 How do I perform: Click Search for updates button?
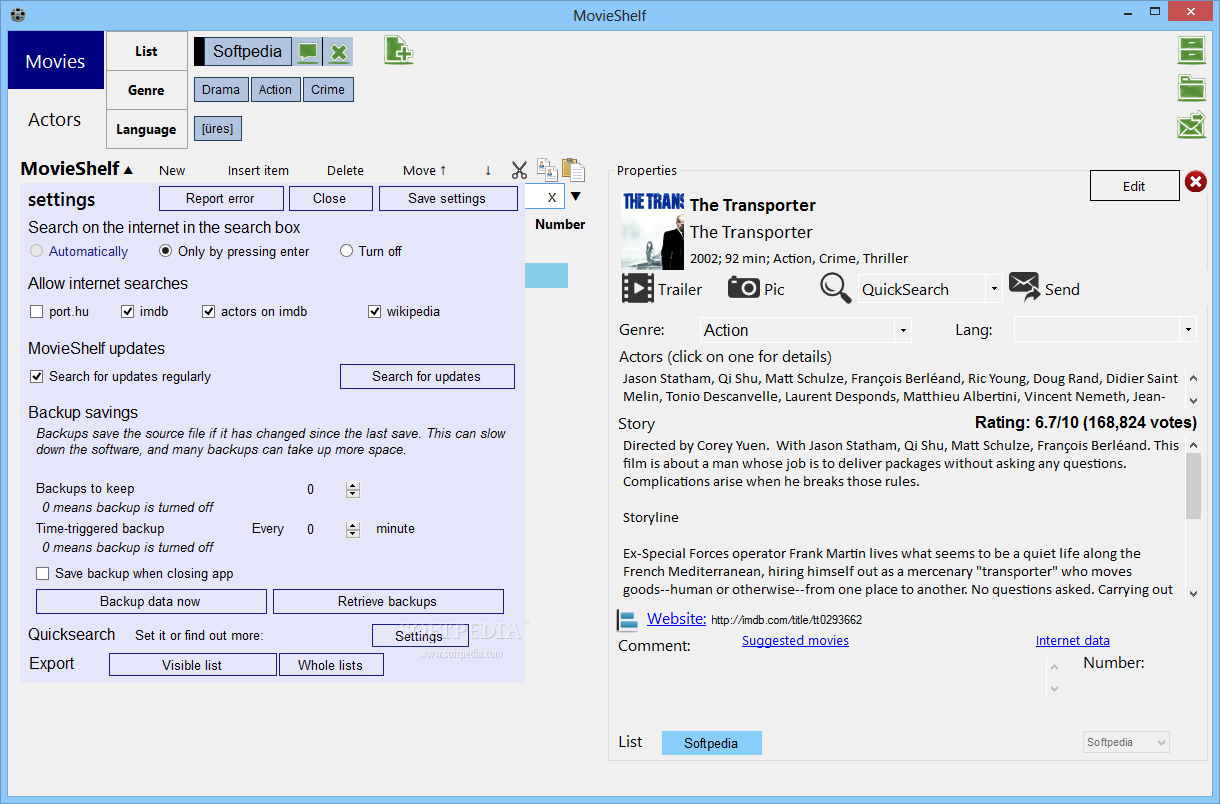click(427, 376)
